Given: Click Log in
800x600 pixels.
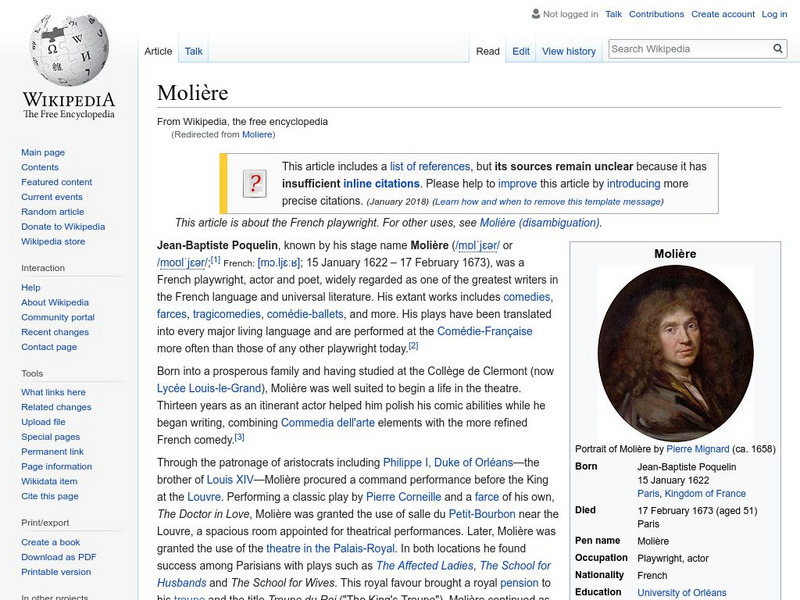Looking at the screenshot, I should 774,14.
